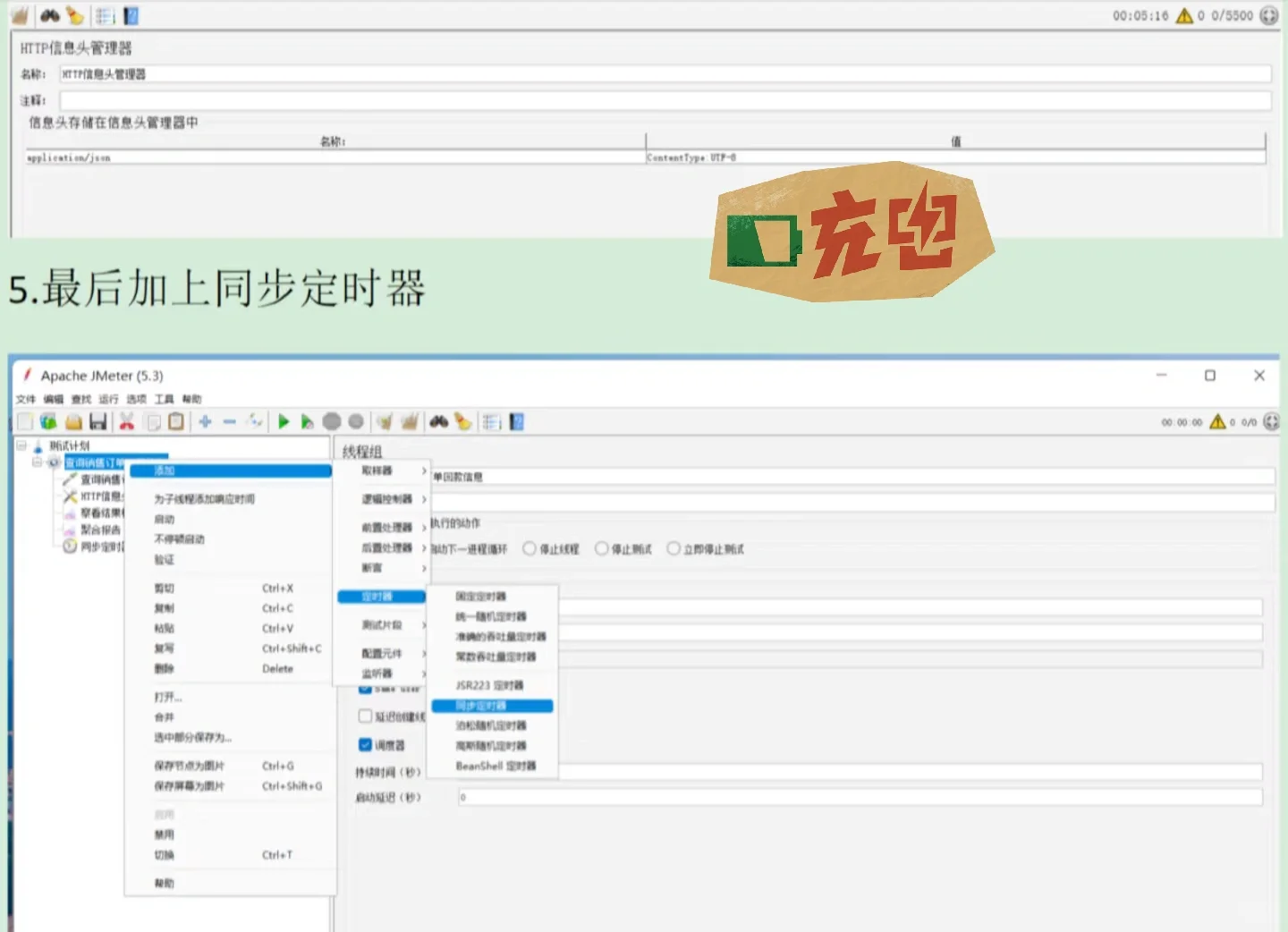The image size is (1288, 932).
Task: Click the 00:05:16 elapsed time readout
Action: click(x=1140, y=16)
